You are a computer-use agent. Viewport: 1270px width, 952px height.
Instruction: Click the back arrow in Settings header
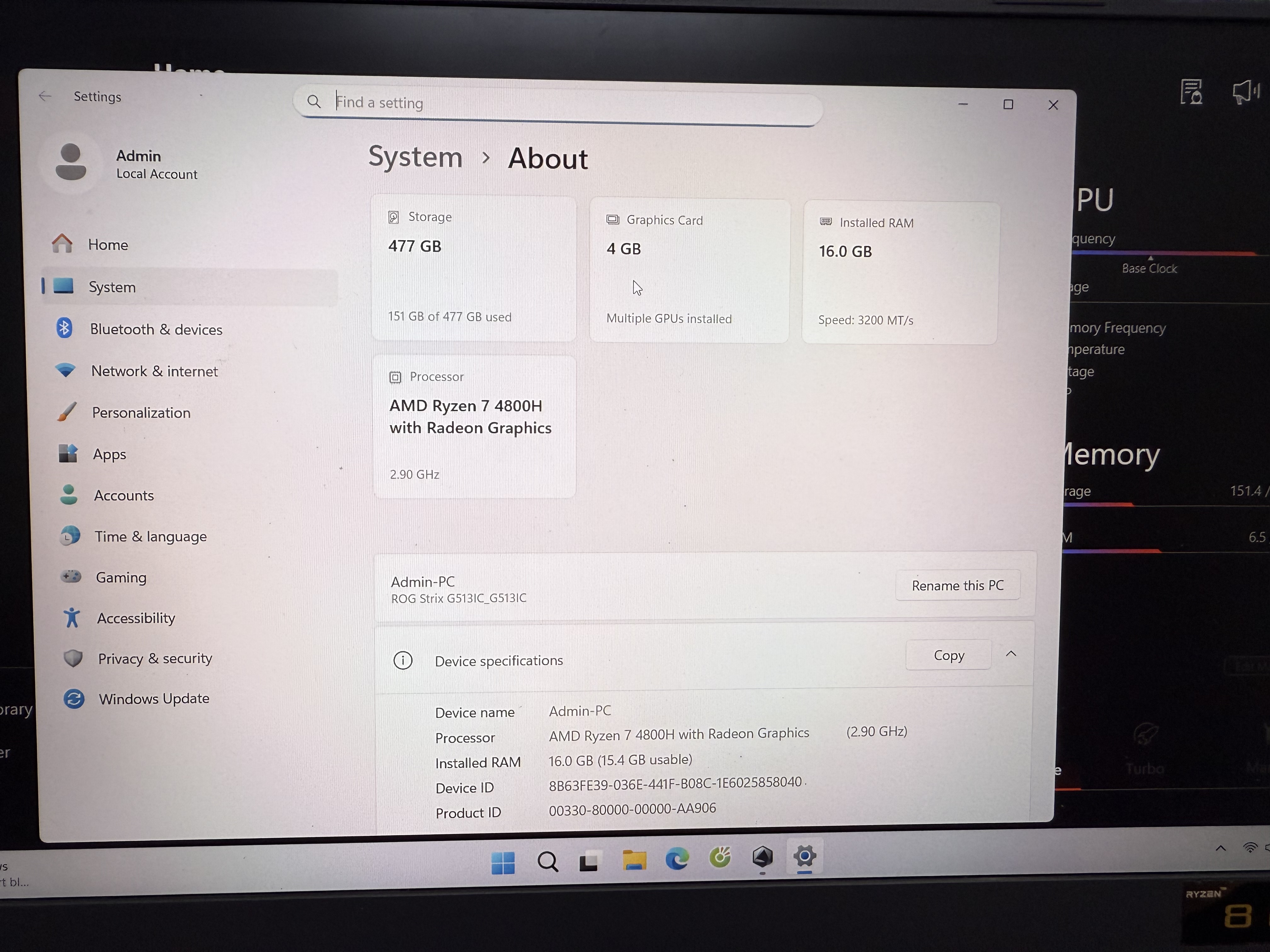pyautogui.click(x=45, y=96)
